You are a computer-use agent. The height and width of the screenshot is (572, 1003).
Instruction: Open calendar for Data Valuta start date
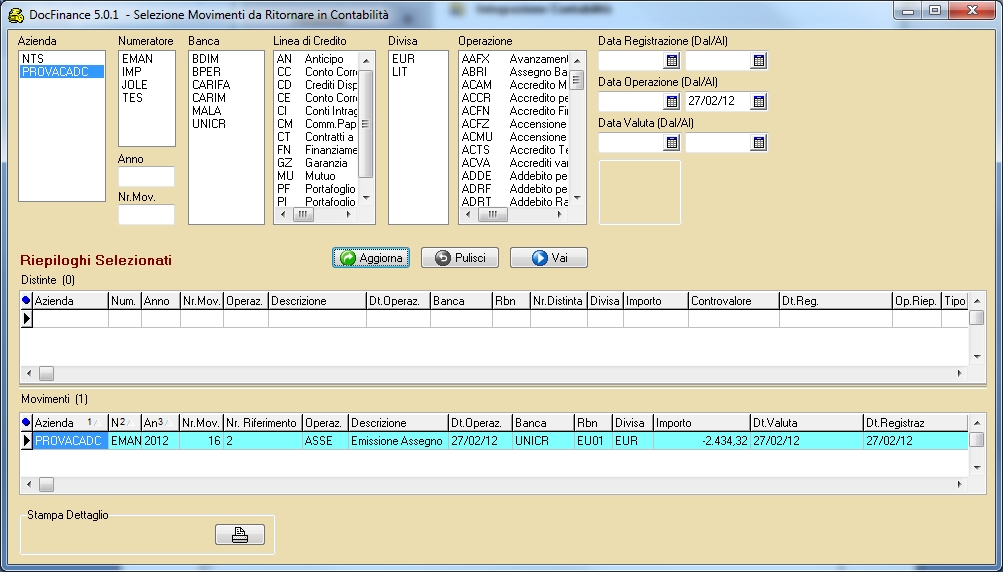click(x=671, y=143)
